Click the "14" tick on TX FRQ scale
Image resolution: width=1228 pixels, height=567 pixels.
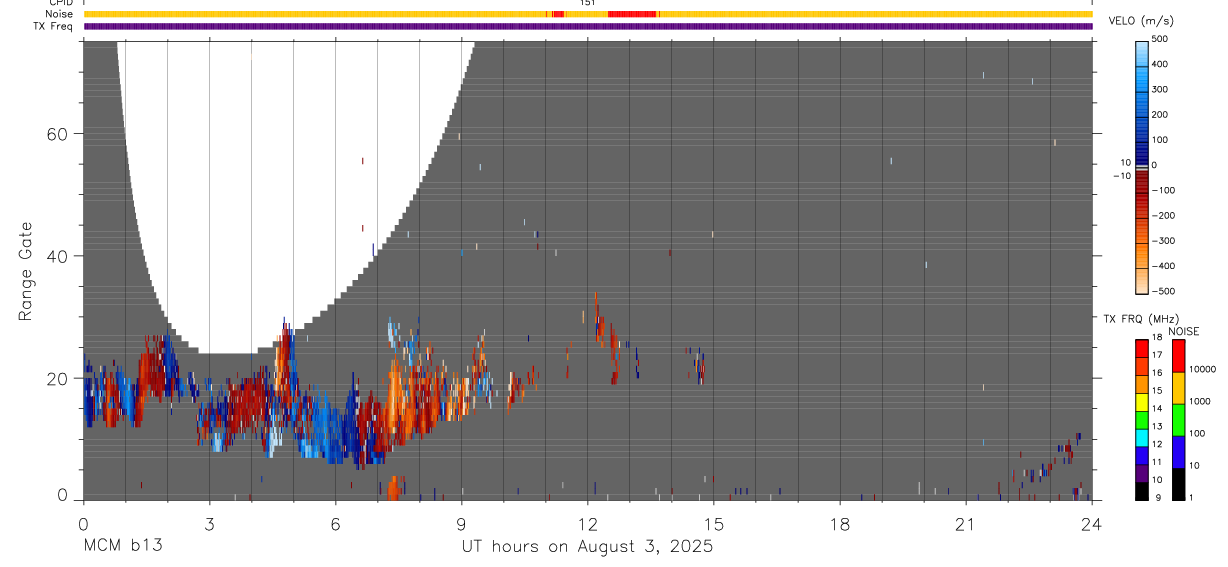click(x=1156, y=408)
